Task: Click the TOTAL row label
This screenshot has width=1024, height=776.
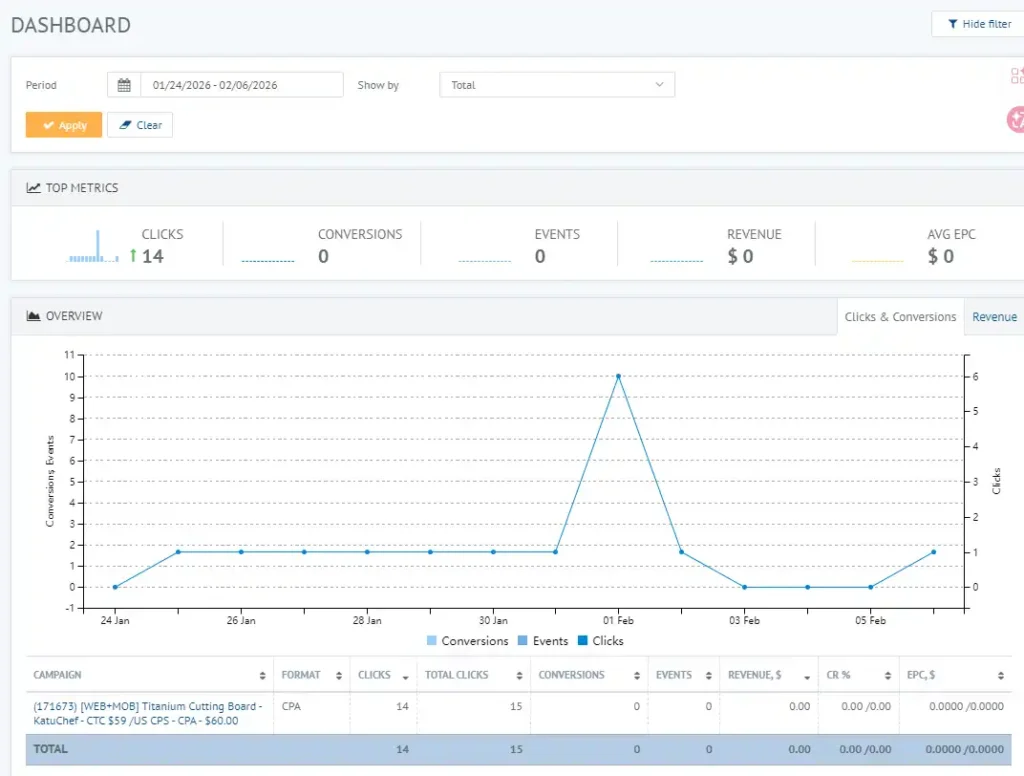Action: point(50,749)
